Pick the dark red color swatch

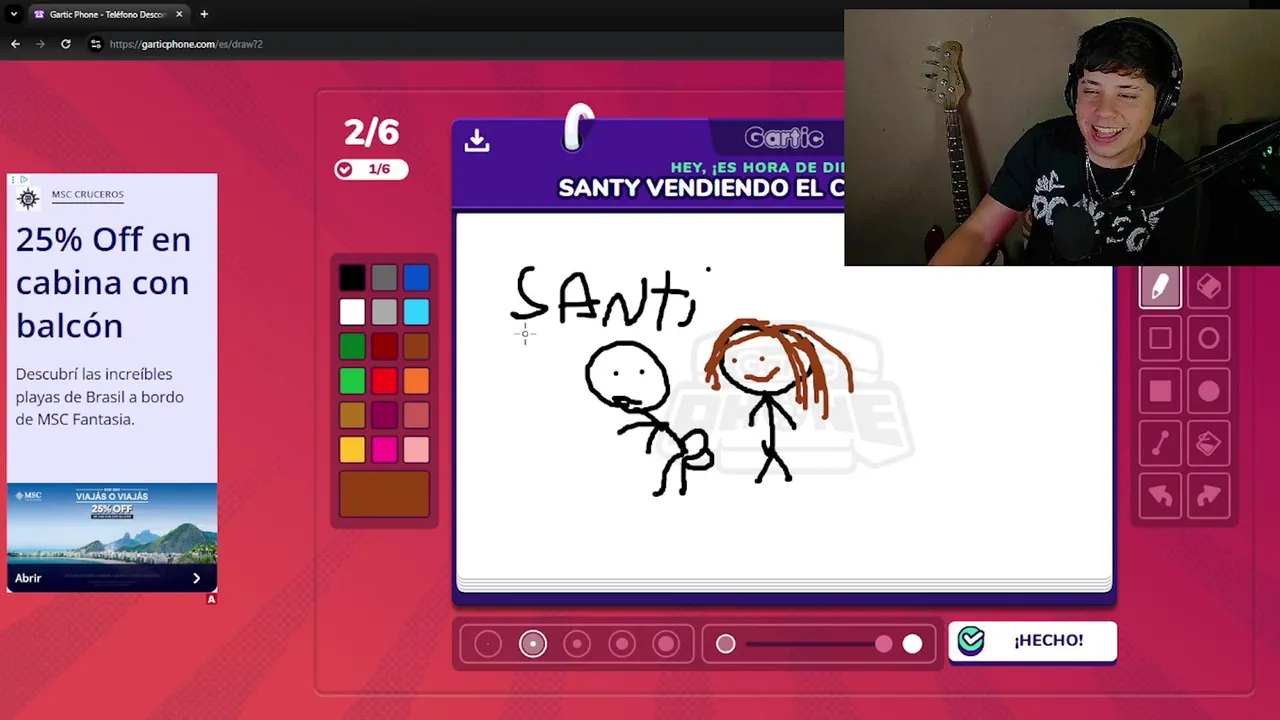tap(384, 347)
